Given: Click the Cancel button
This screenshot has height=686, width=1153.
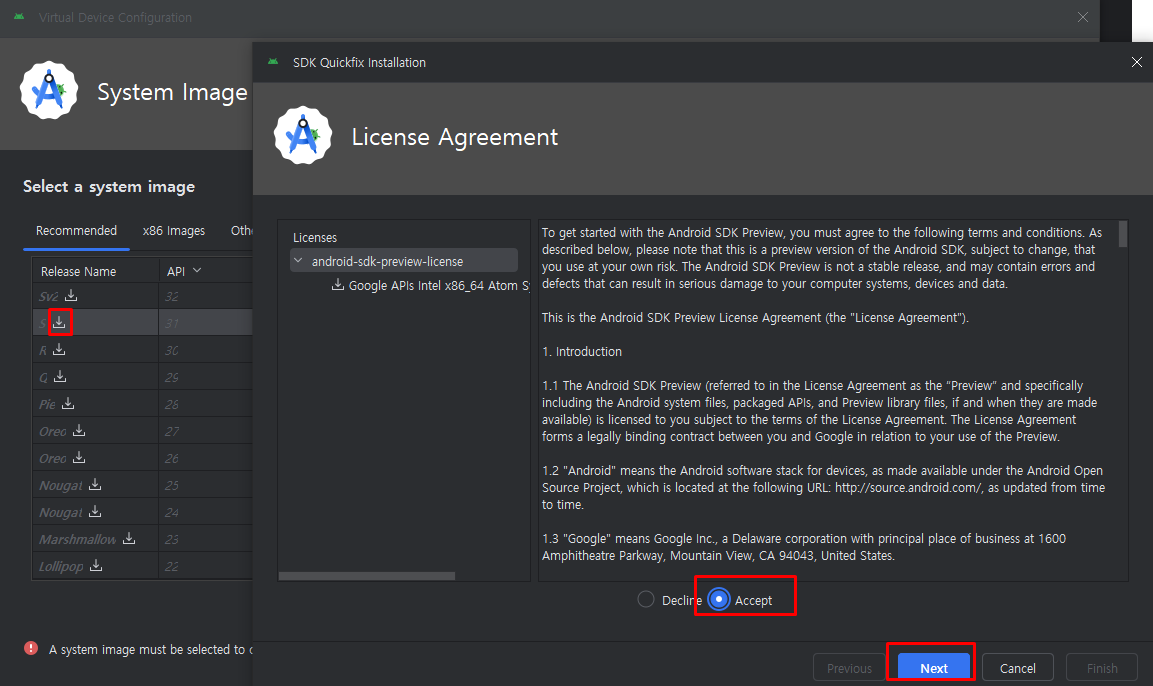Looking at the screenshot, I should pos(1018,668).
